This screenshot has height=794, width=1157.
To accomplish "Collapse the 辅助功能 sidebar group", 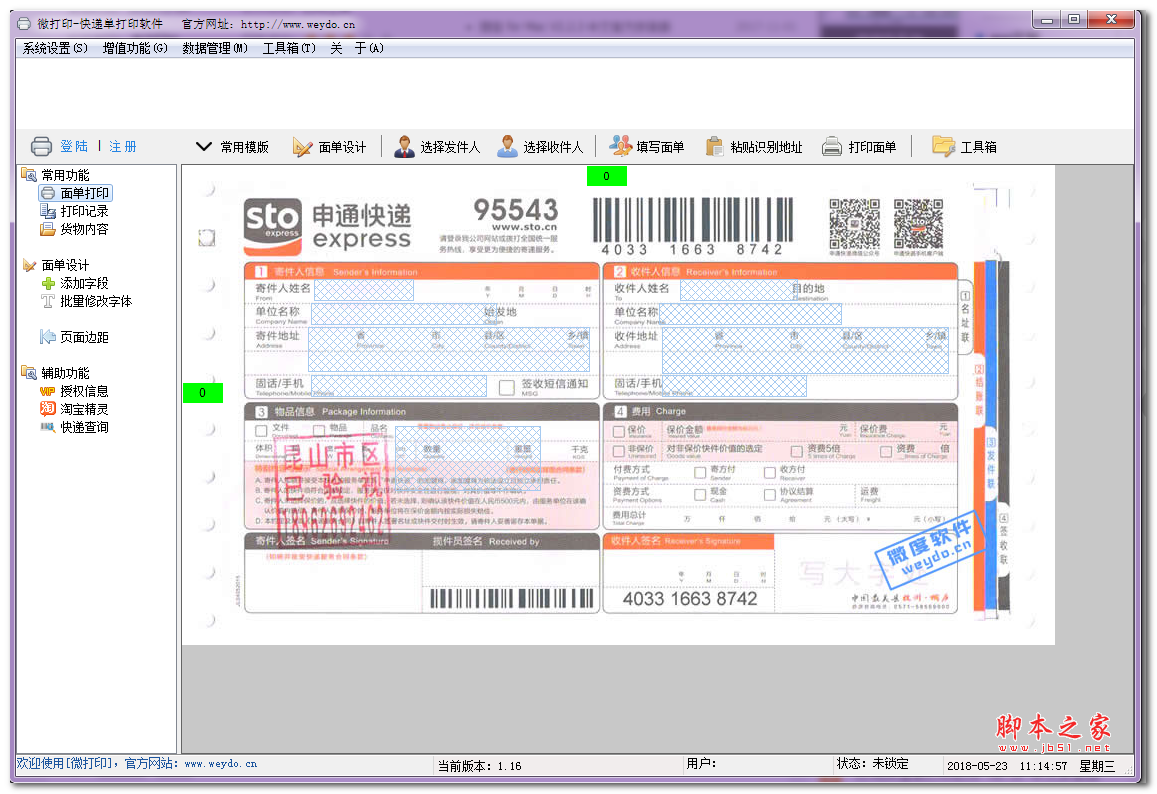I will coord(30,372).
